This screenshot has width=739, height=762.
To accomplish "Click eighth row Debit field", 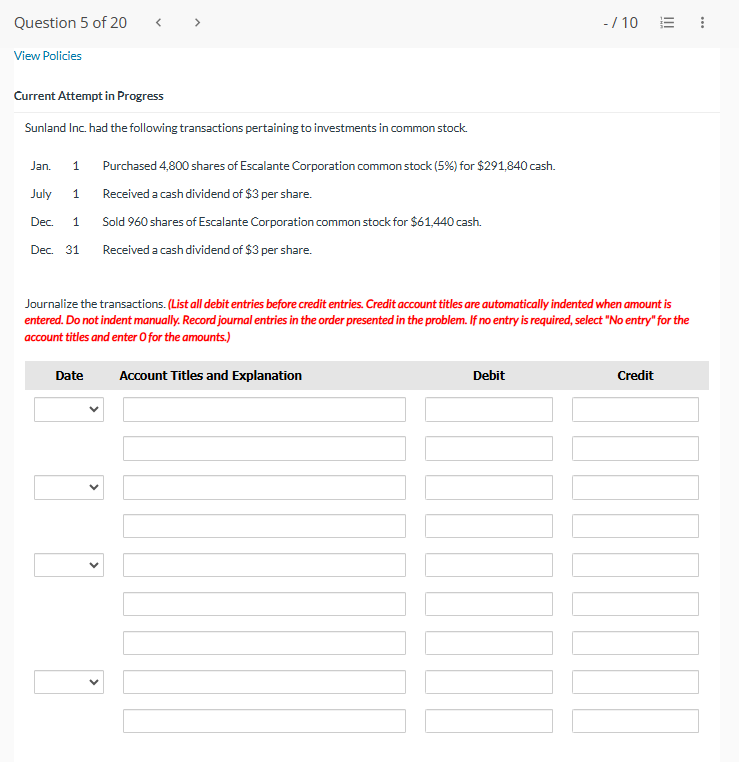I will [489, 682].
